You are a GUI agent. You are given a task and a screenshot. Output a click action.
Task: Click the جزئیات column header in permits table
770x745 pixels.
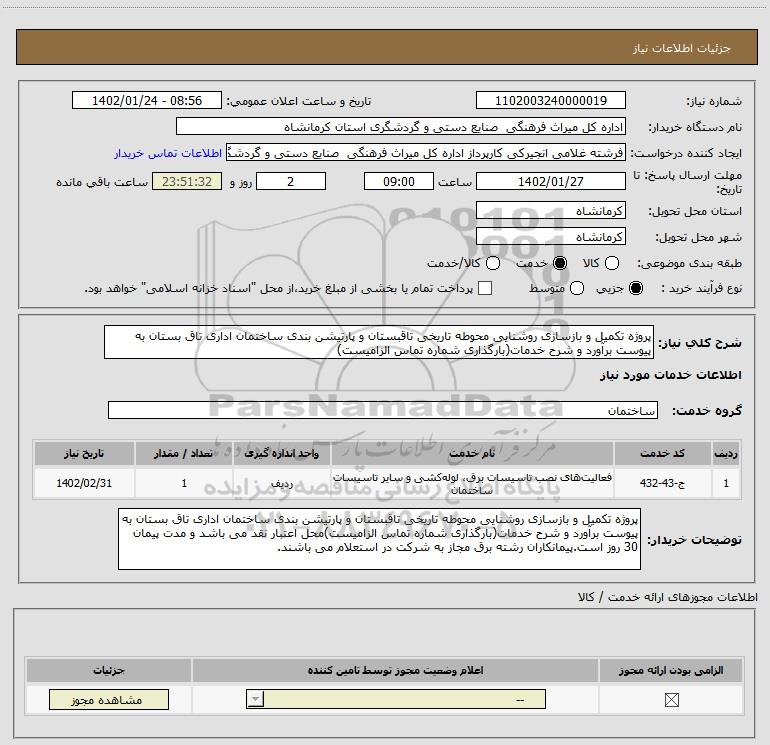(x=109, y=670)
